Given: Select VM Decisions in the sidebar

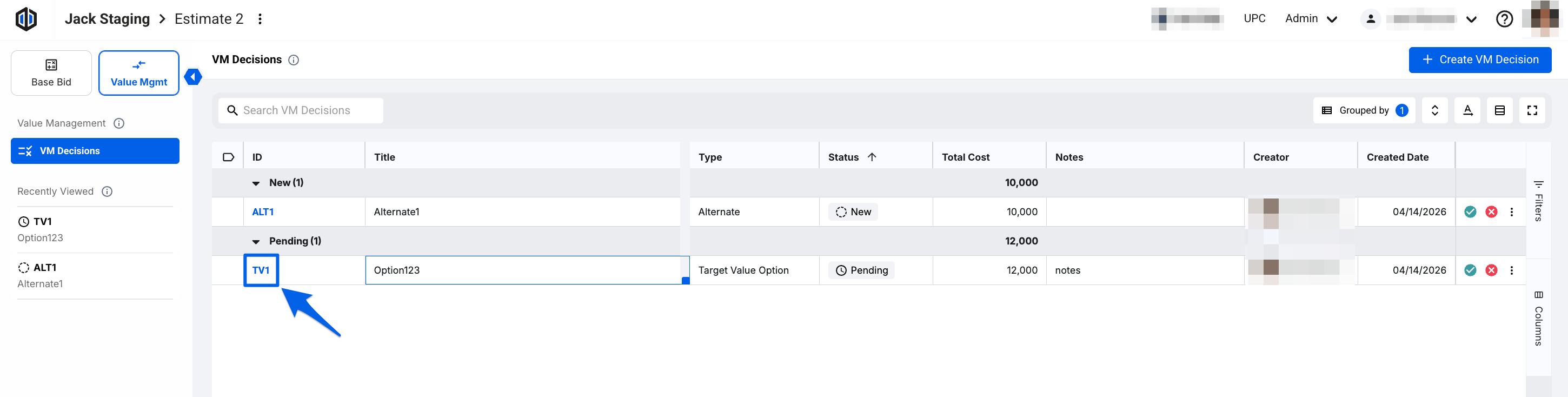Looking at the screenshot, I should 95,151.
